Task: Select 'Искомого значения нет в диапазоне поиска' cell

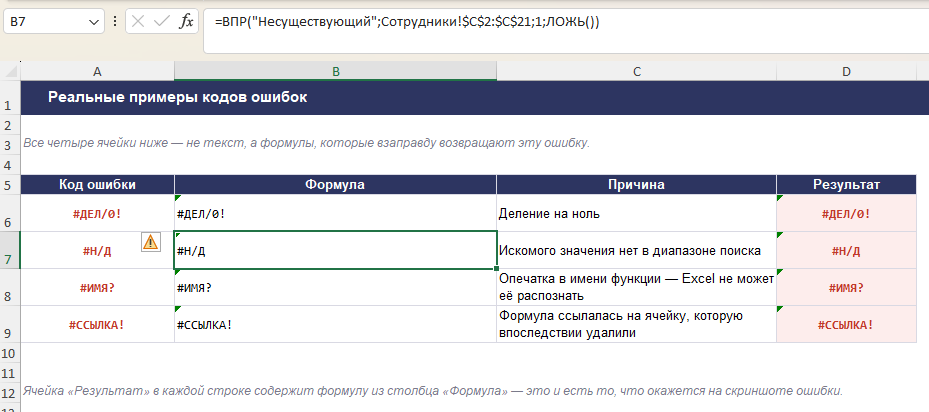Action: pos(636,250)
